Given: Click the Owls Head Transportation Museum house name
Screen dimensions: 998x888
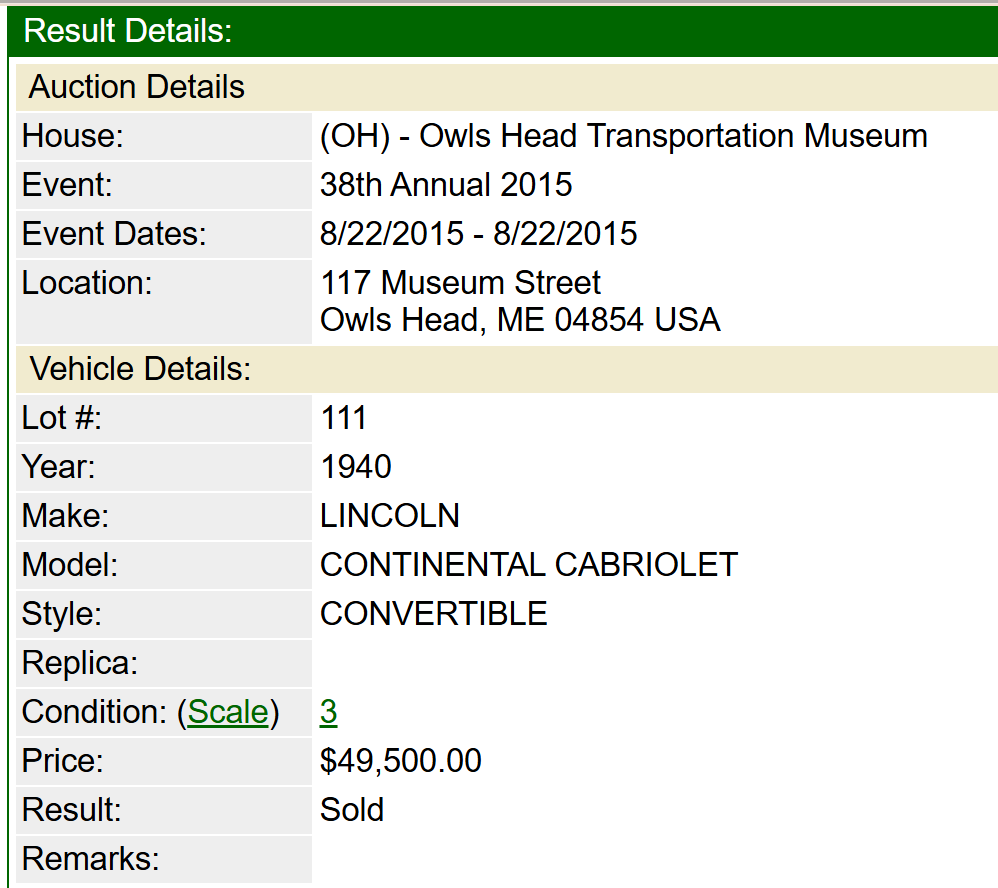Looking at the screenshot, I should pyautogui.click(x=623, y=136).
